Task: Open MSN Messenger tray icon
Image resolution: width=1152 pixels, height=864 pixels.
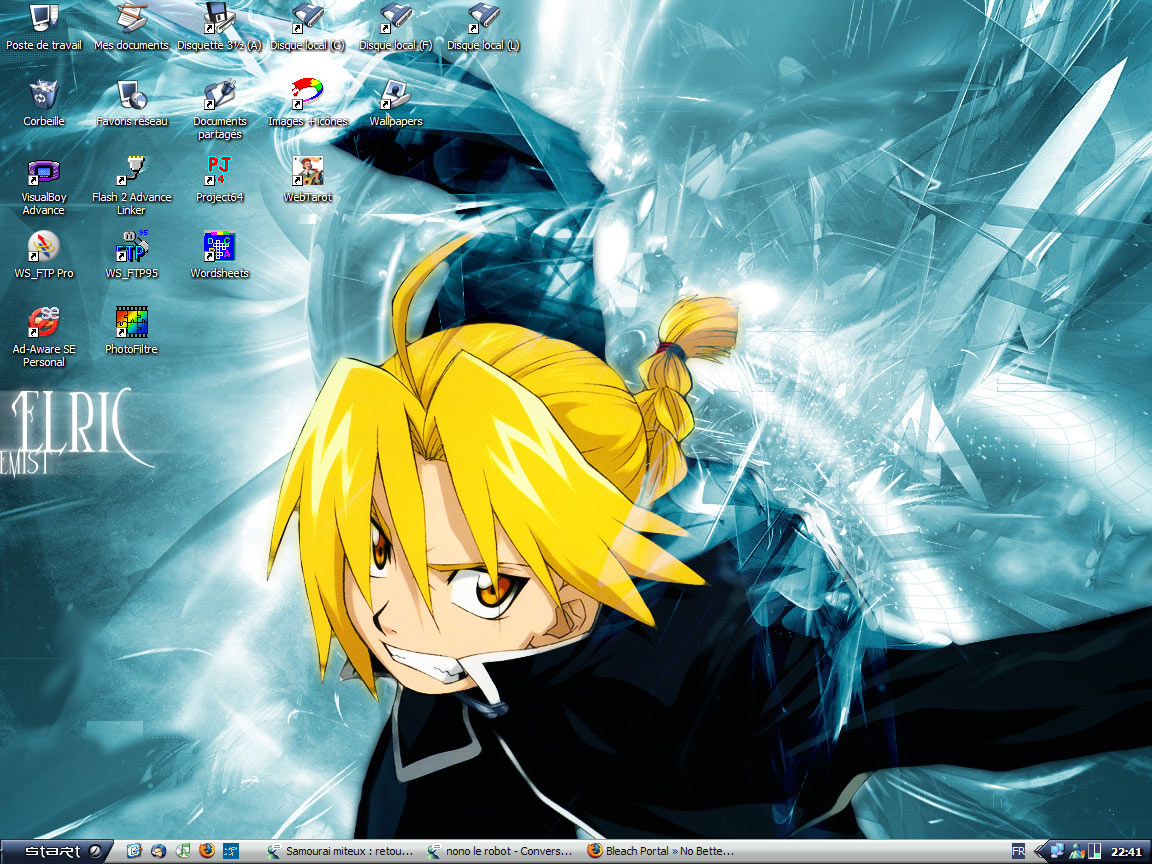Action: (x=1077, y=852)
